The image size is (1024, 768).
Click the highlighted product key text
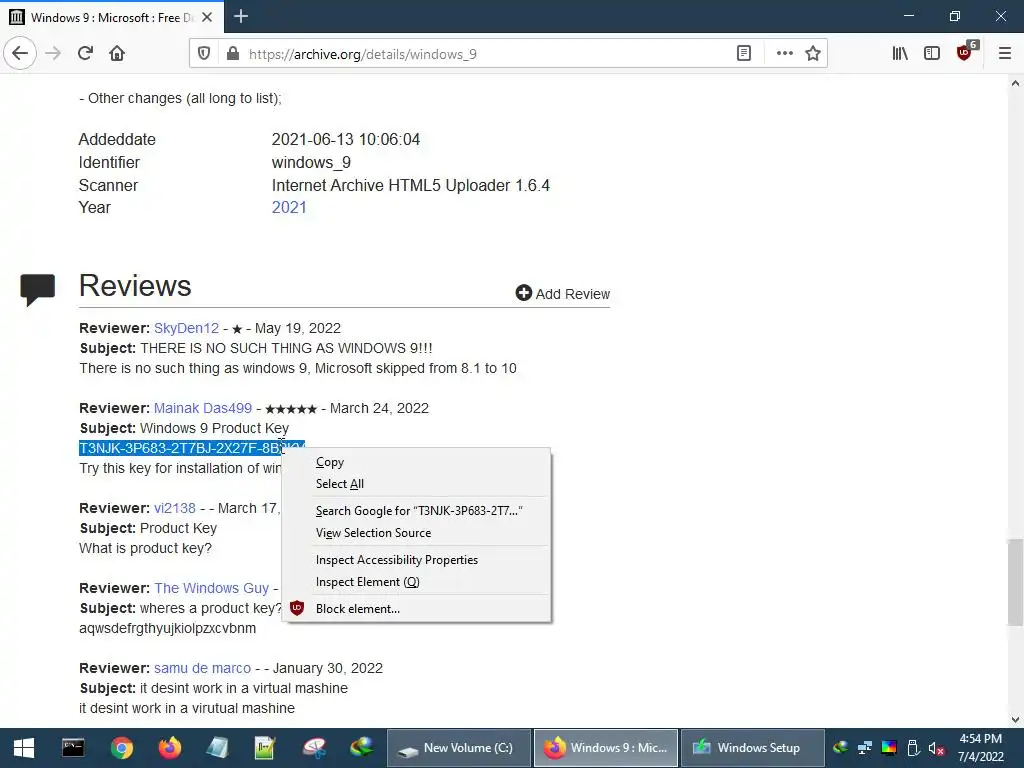point(180,448)
